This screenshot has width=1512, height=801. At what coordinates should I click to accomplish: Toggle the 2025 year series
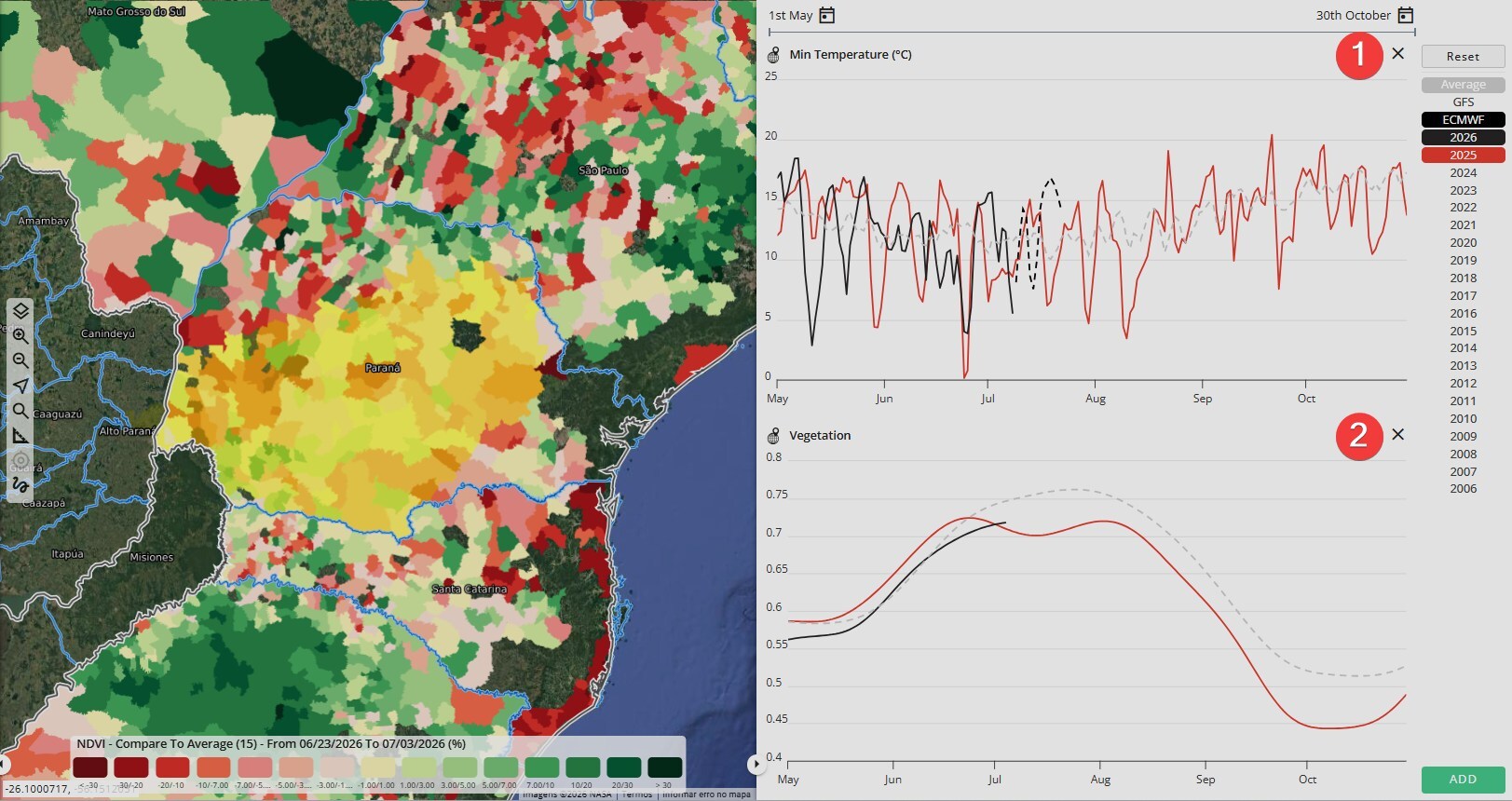pos(1463,155)
